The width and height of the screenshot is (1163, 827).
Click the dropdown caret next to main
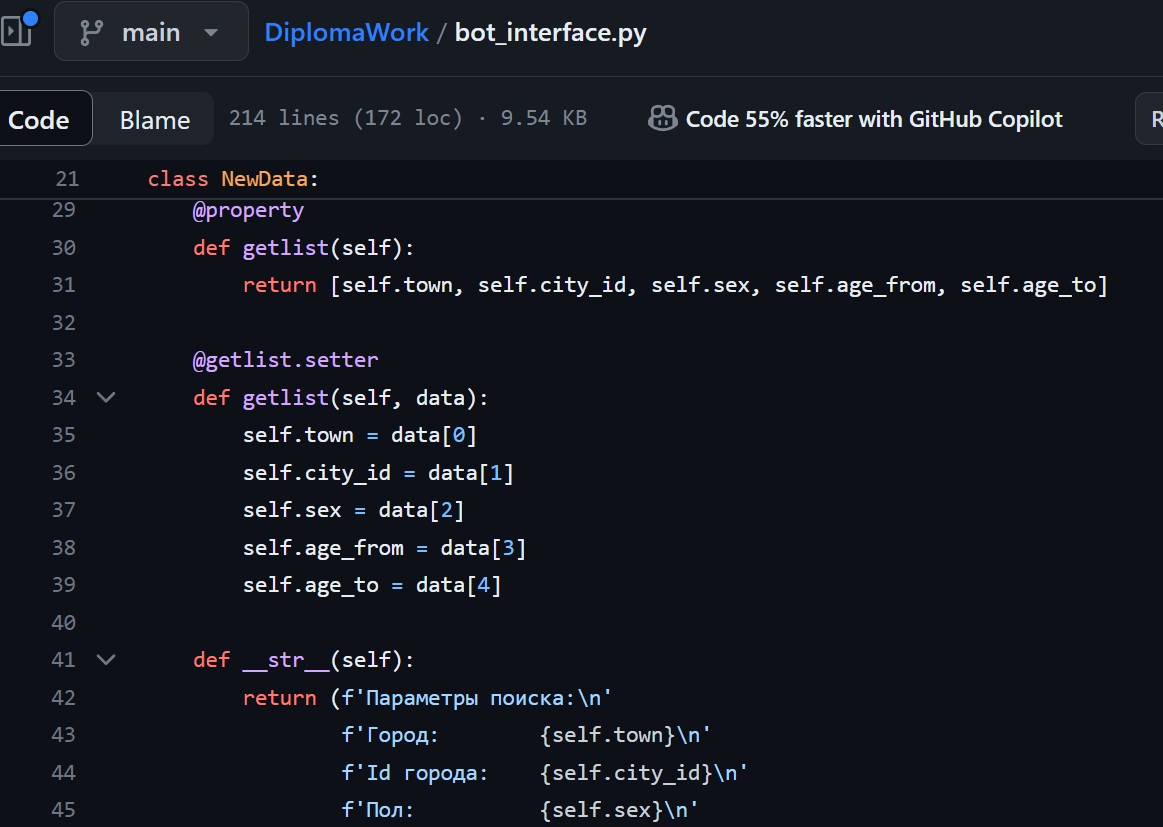tap(211, 32)
